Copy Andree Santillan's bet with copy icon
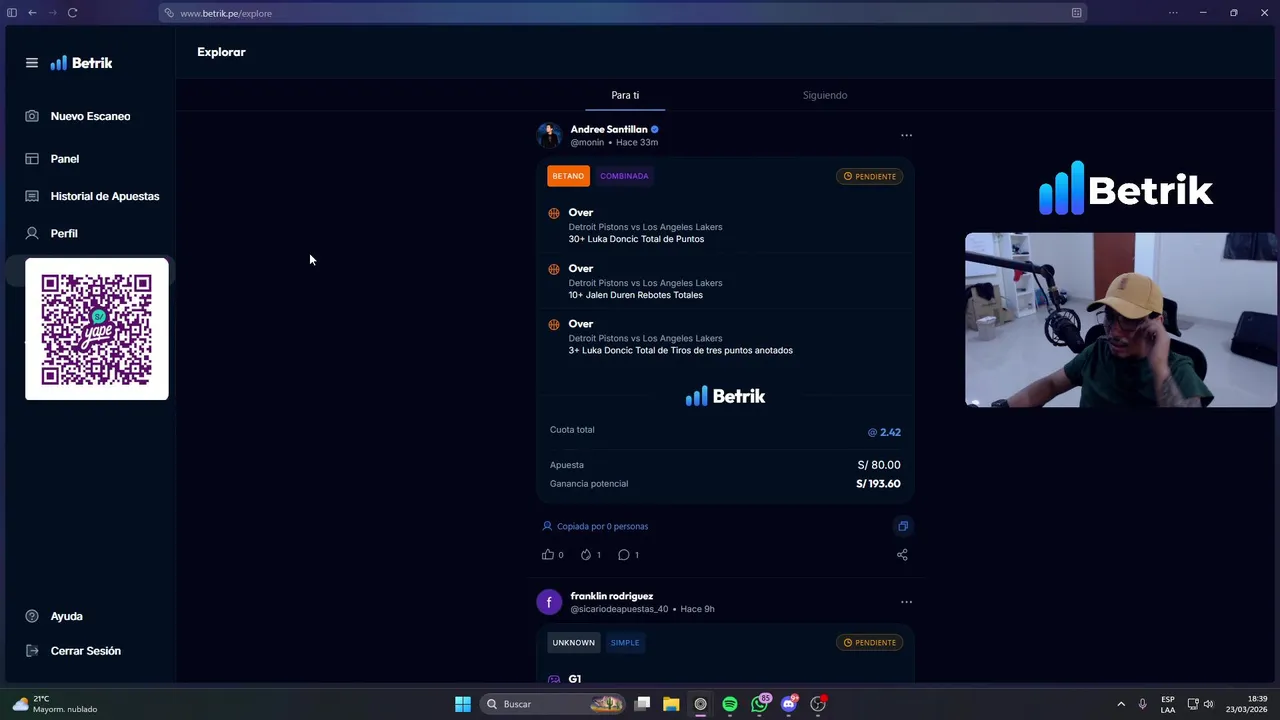This screenshot has width=1280, height=720. (903, 526)
